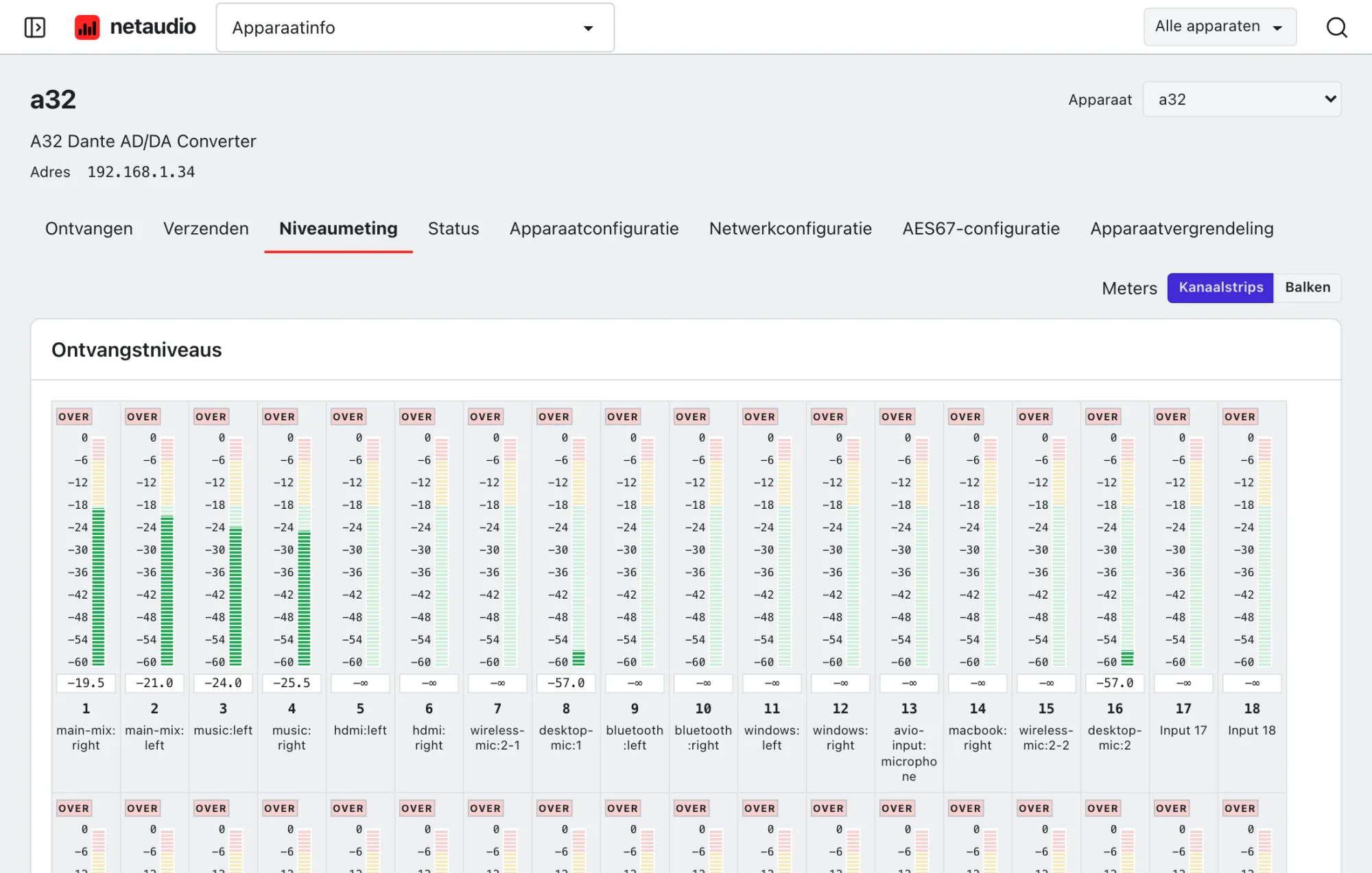Toggle the sidebar panel icon
1372x873 pixels.
tap(35, 27)
